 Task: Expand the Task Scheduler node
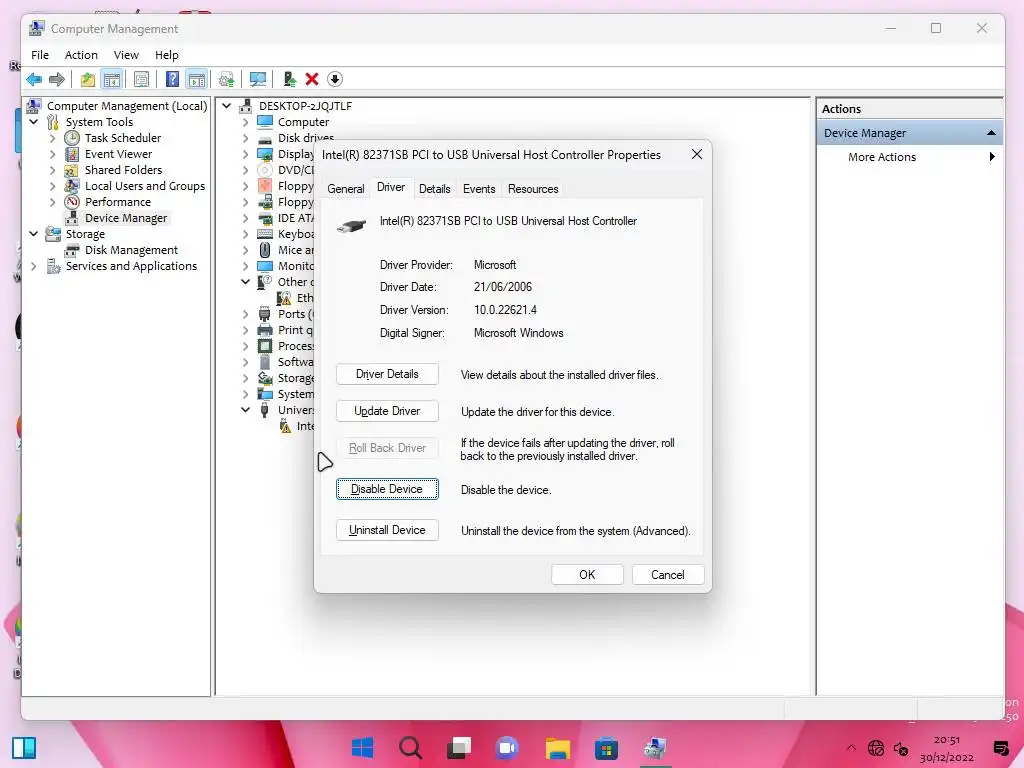(52, 138)
